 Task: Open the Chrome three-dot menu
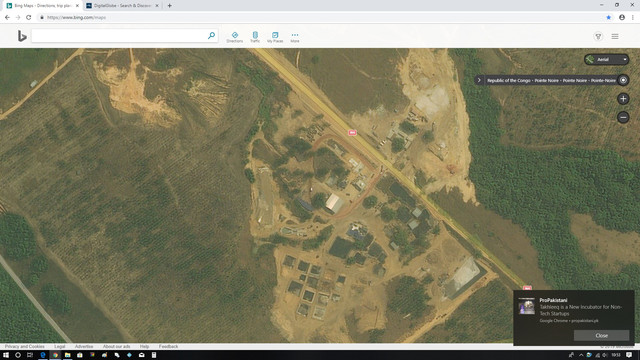(x=633, y=18)
